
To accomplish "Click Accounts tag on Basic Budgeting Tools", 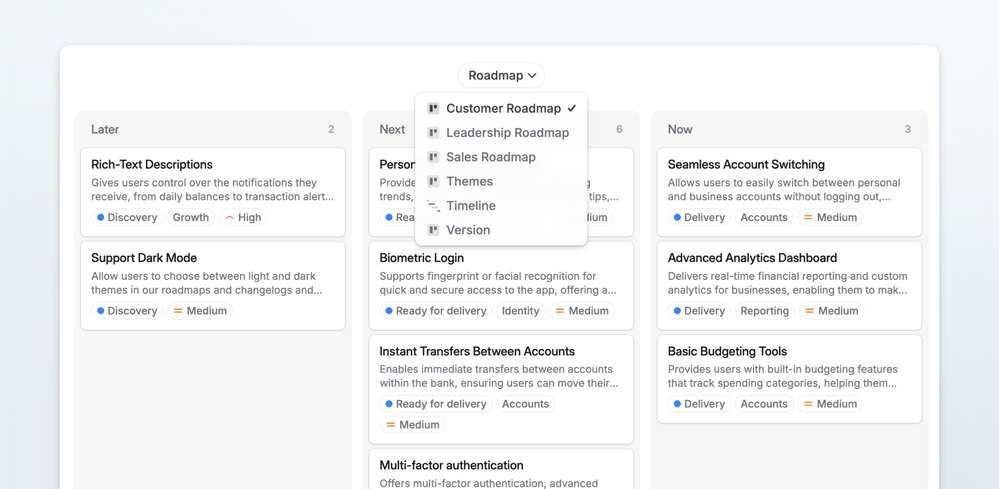I will [x=764, y=404].
